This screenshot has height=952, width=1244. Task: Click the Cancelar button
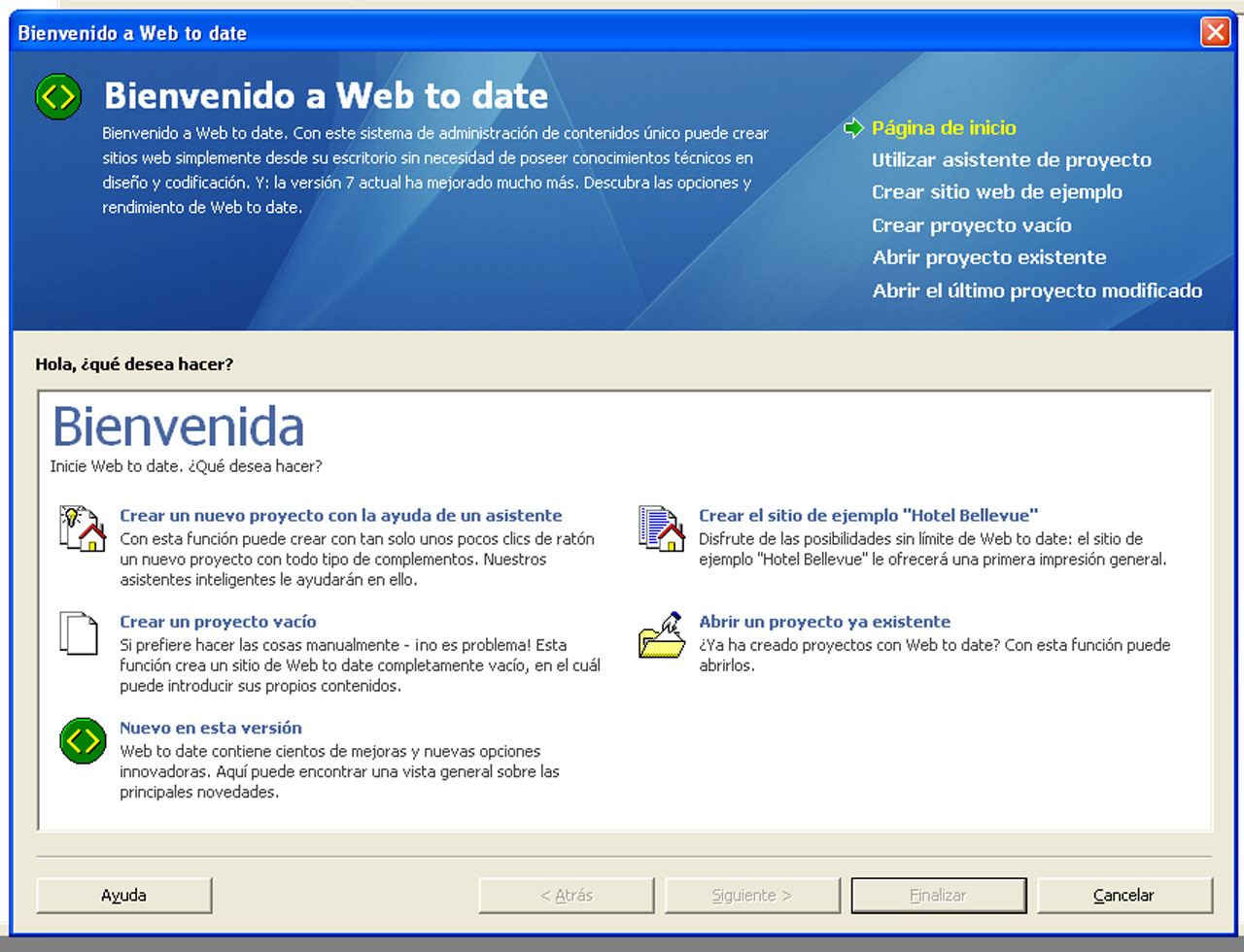1124,896
